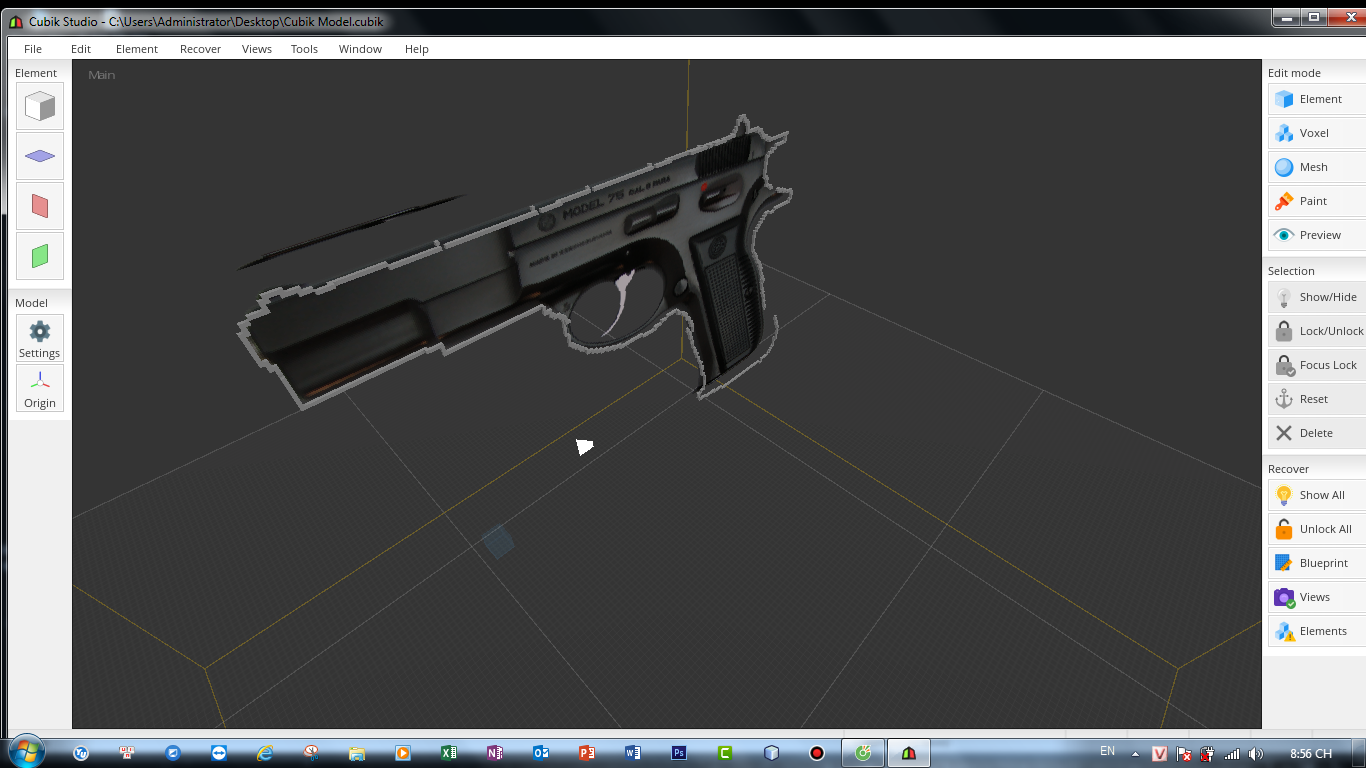Open the File menu
Viewport: 1366px width, 768px height.
[33, 49]
